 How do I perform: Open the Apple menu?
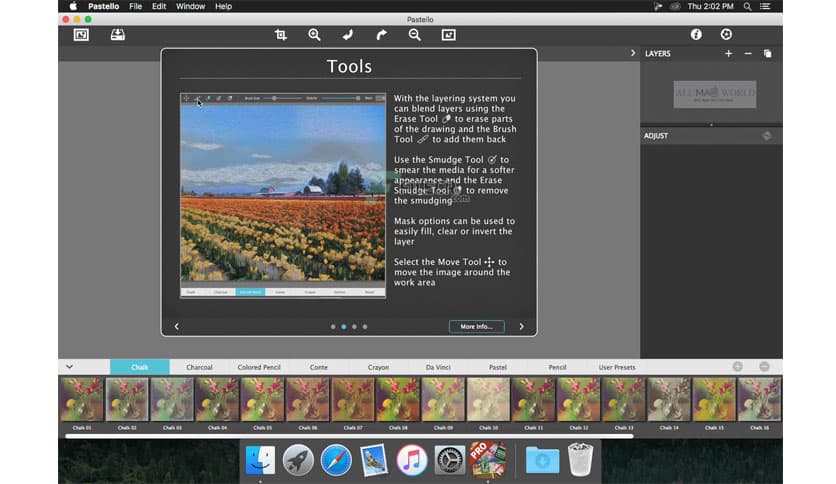(73, 6)
